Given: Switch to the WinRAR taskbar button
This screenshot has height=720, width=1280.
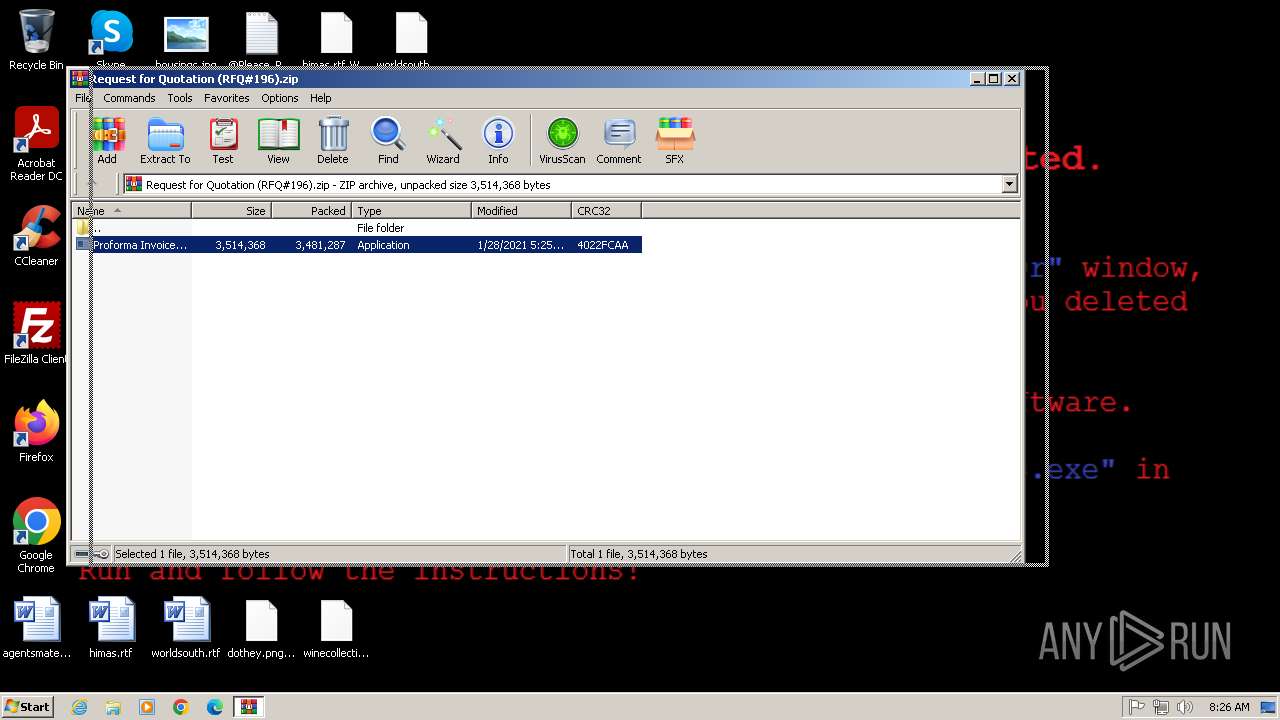Looking at the screenshot, I should [249, 707].
